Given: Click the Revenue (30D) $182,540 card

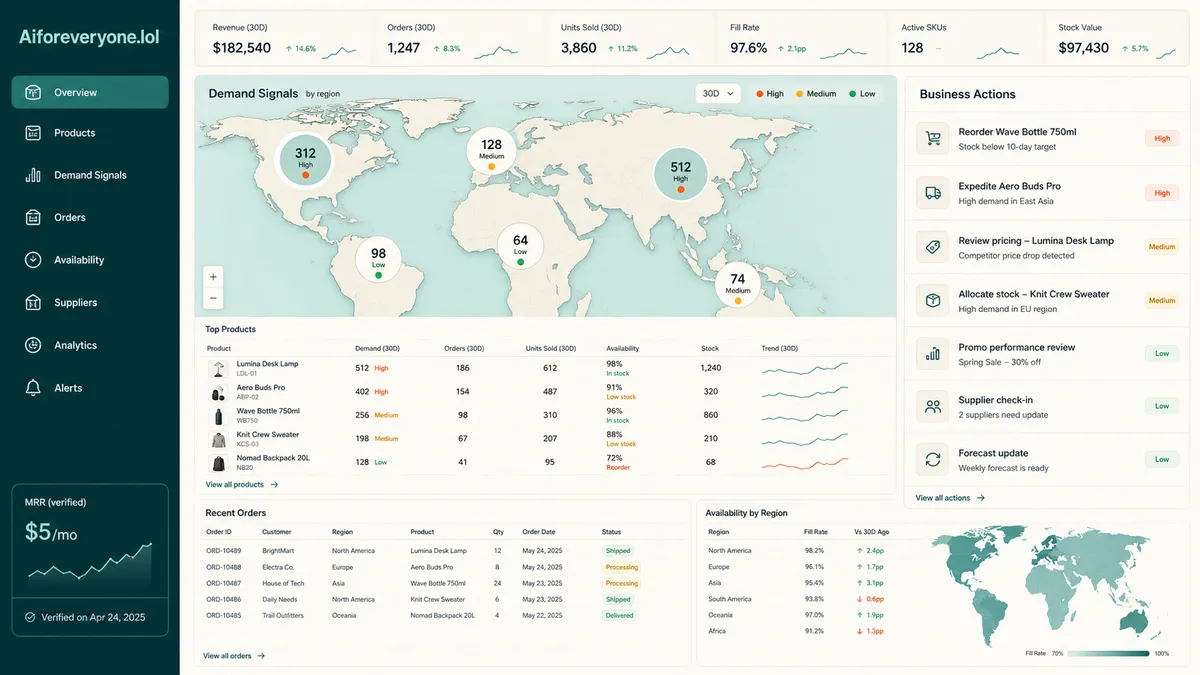Looking at the screenshot, I should click(285, 40).
